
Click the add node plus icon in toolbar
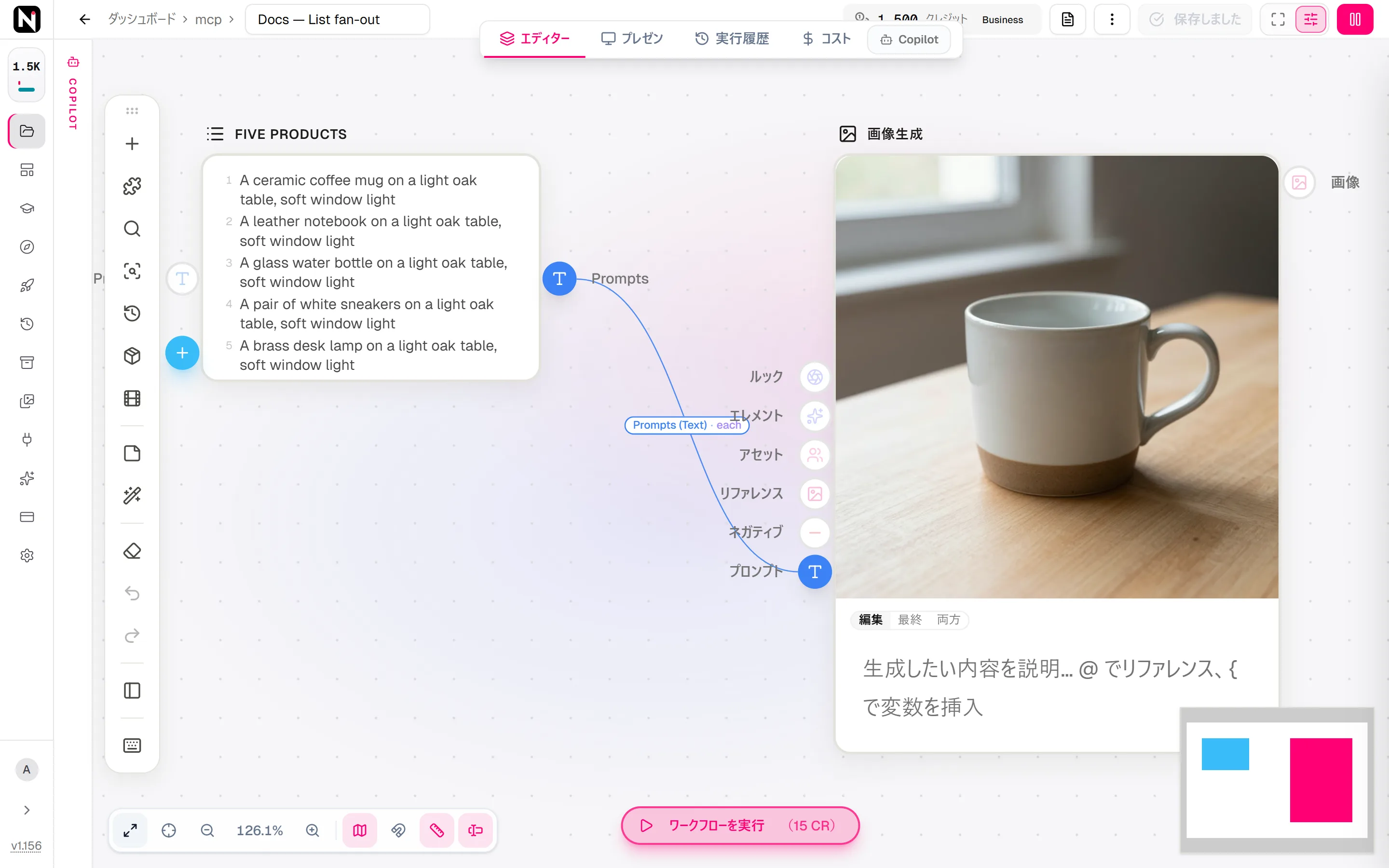point(132,144)
